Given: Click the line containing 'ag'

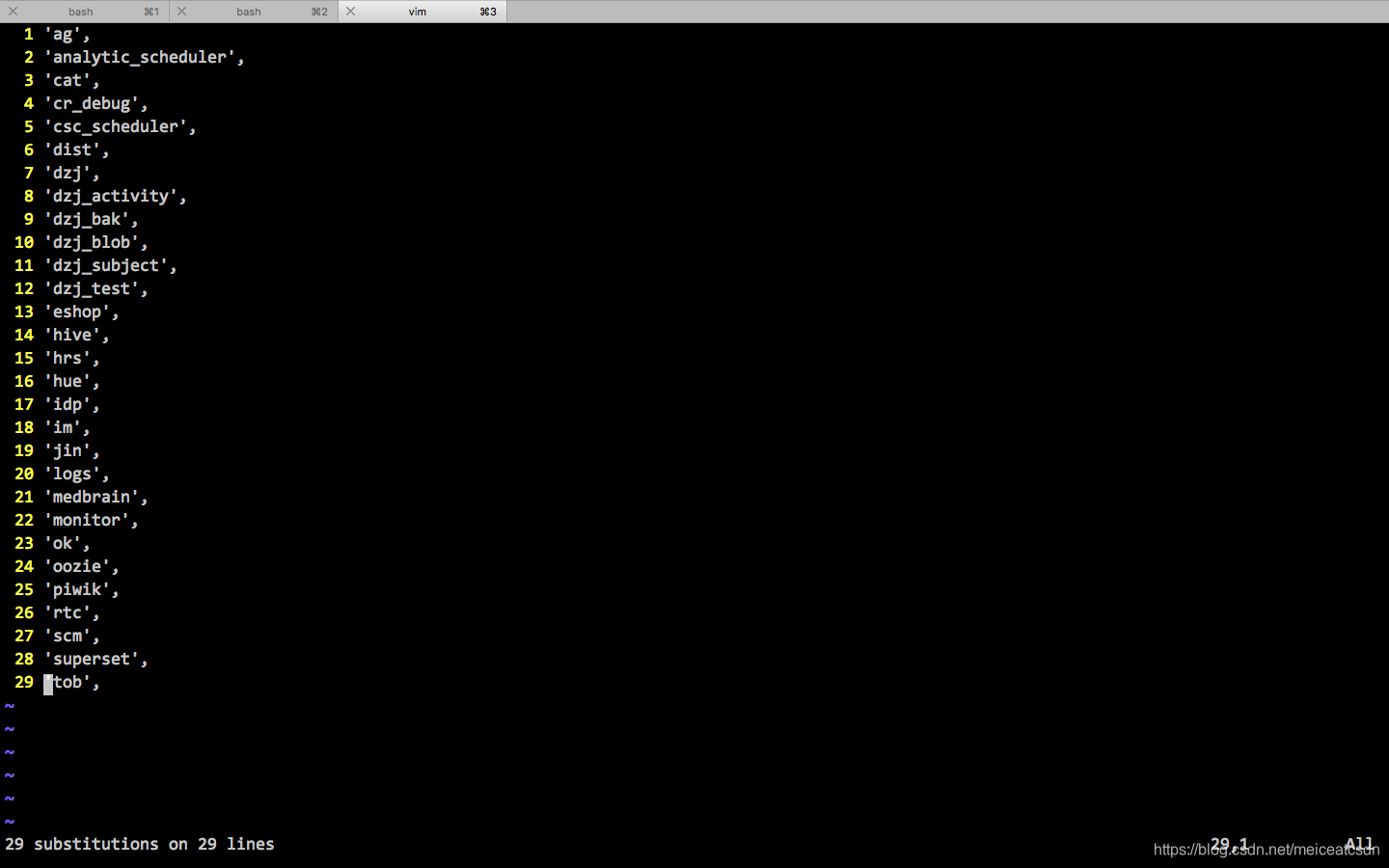Looking at the screenshot, I should [x=67, y=35].
